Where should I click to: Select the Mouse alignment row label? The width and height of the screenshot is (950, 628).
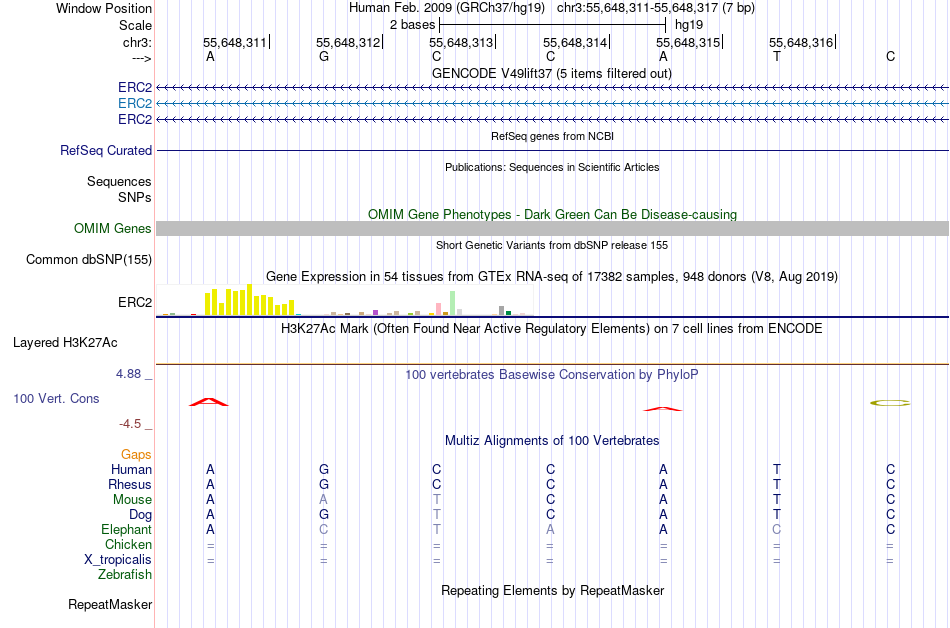tap(132, 500)
